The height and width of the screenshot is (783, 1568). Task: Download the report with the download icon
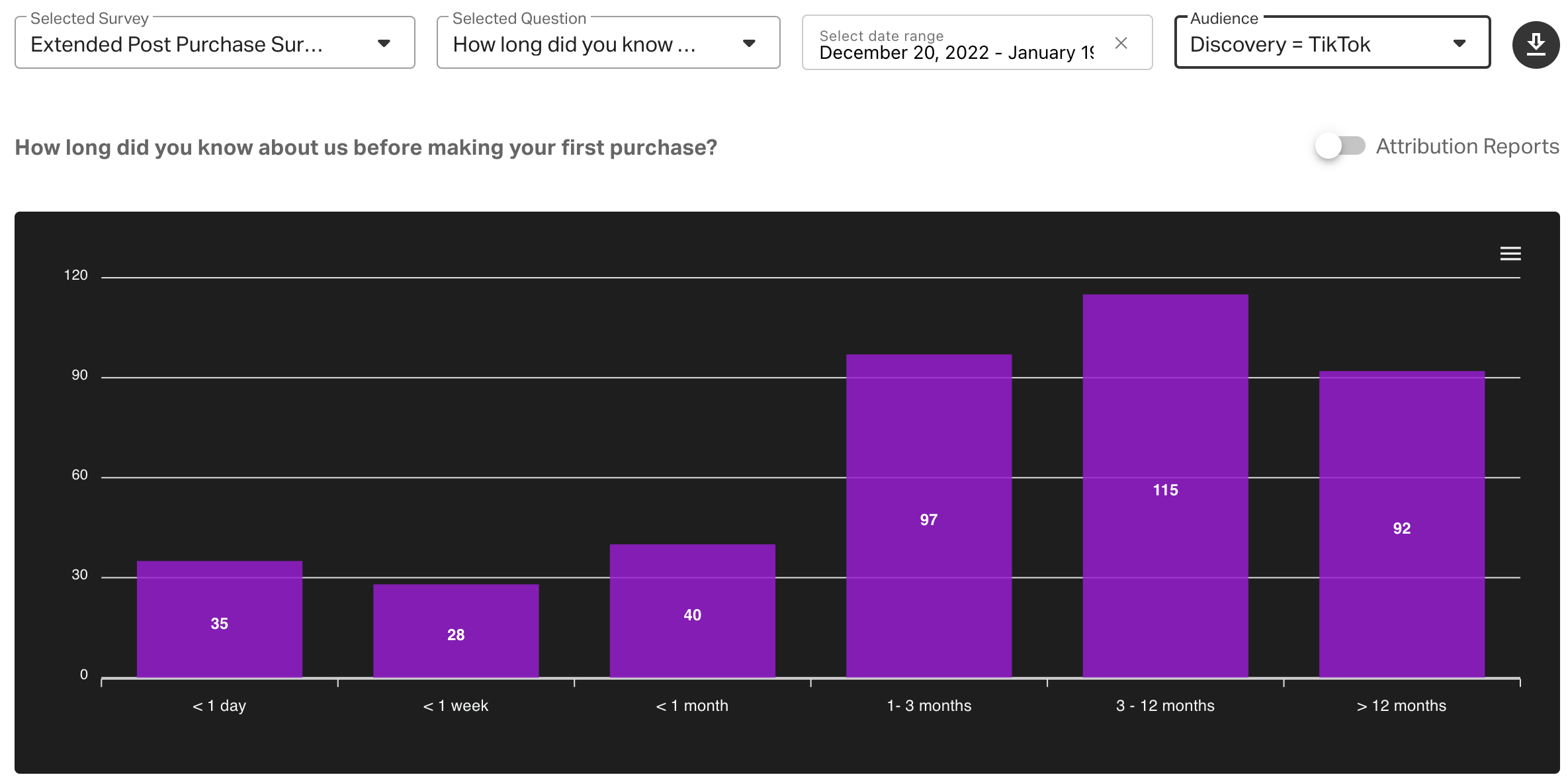[x=1536, y=44]
